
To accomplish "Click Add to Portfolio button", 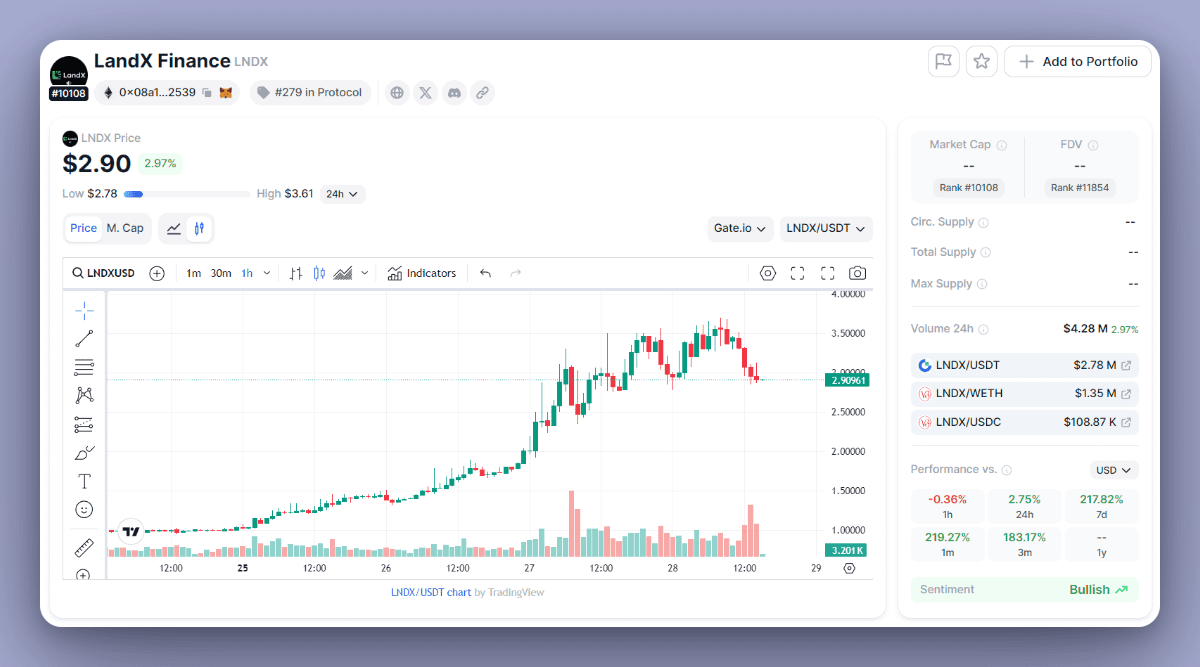I will (1078, 61).
